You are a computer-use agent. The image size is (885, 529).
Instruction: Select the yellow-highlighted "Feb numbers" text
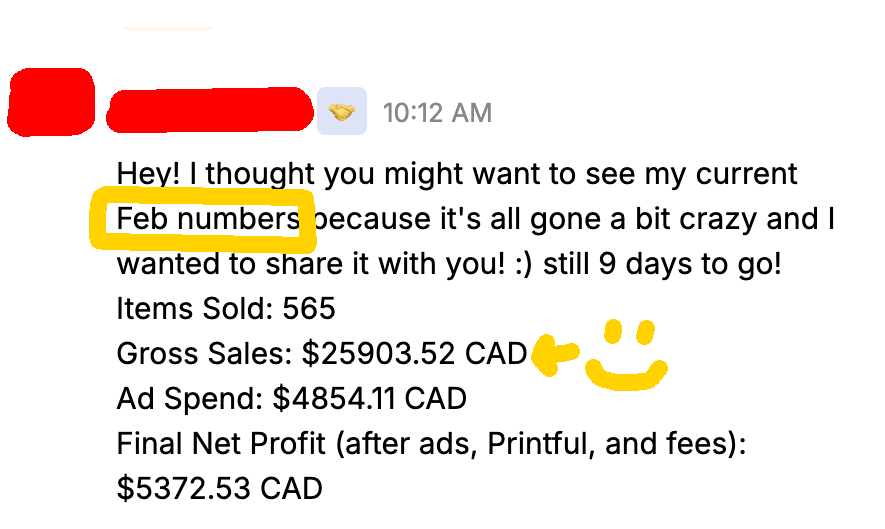point(208,219)
